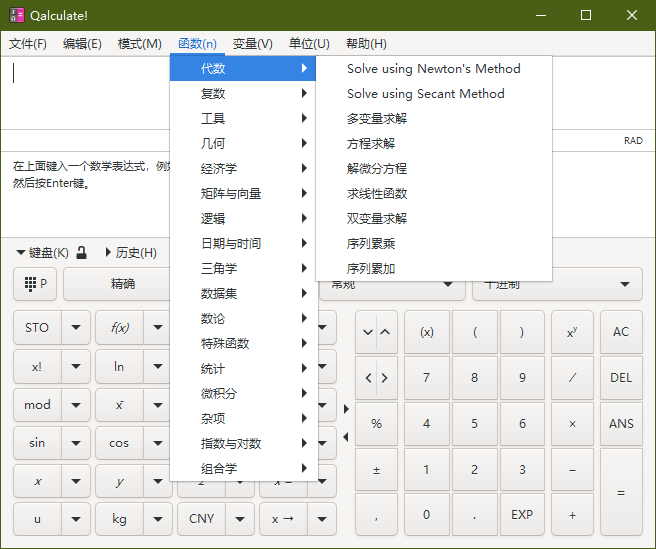Screen dimensions: 656x549
Task: Click the x-bar mean key
Action: 119,405
